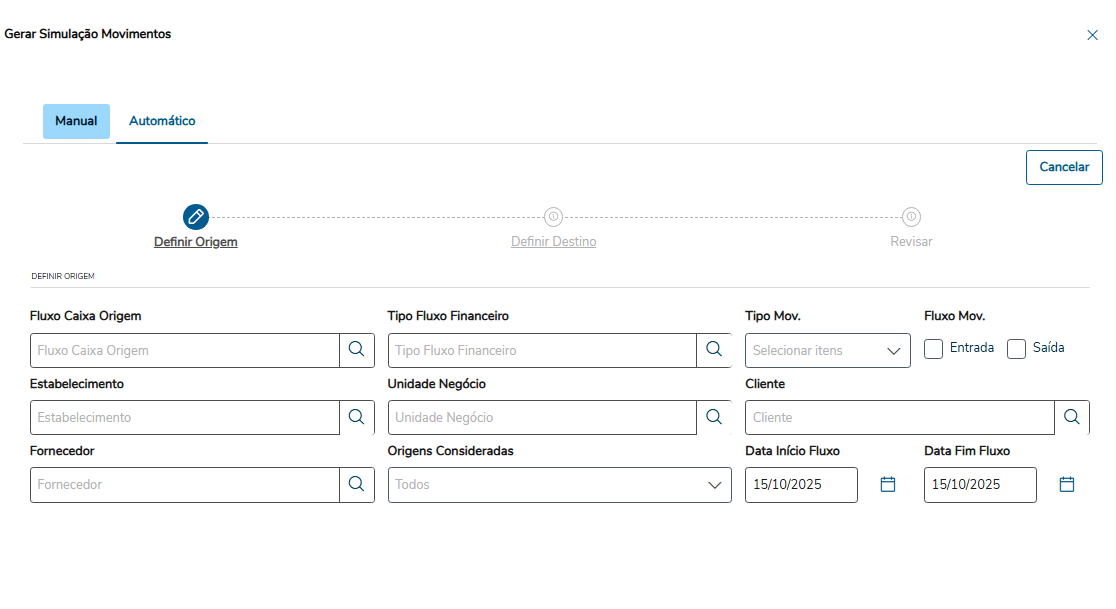
Task: Open the Data Fim Fluxo calendar picker
Action: coord(1067,484)
